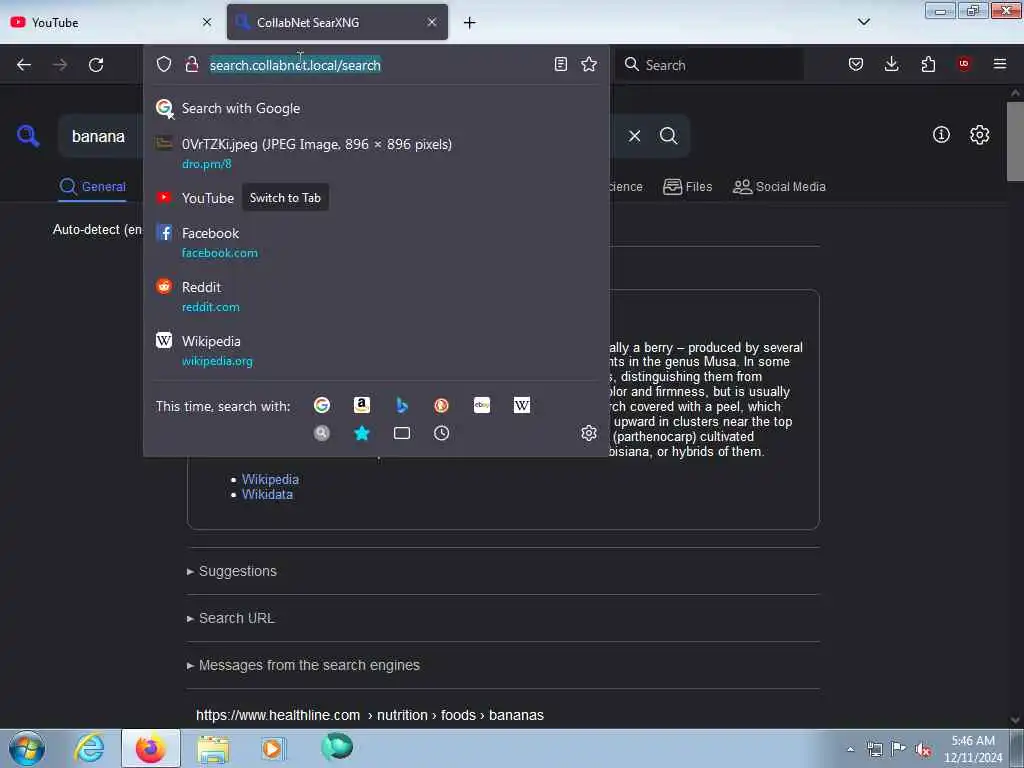The image size is (1024, 768).
Task: Choose the Facebook suggestion
Action: [376, 242]
